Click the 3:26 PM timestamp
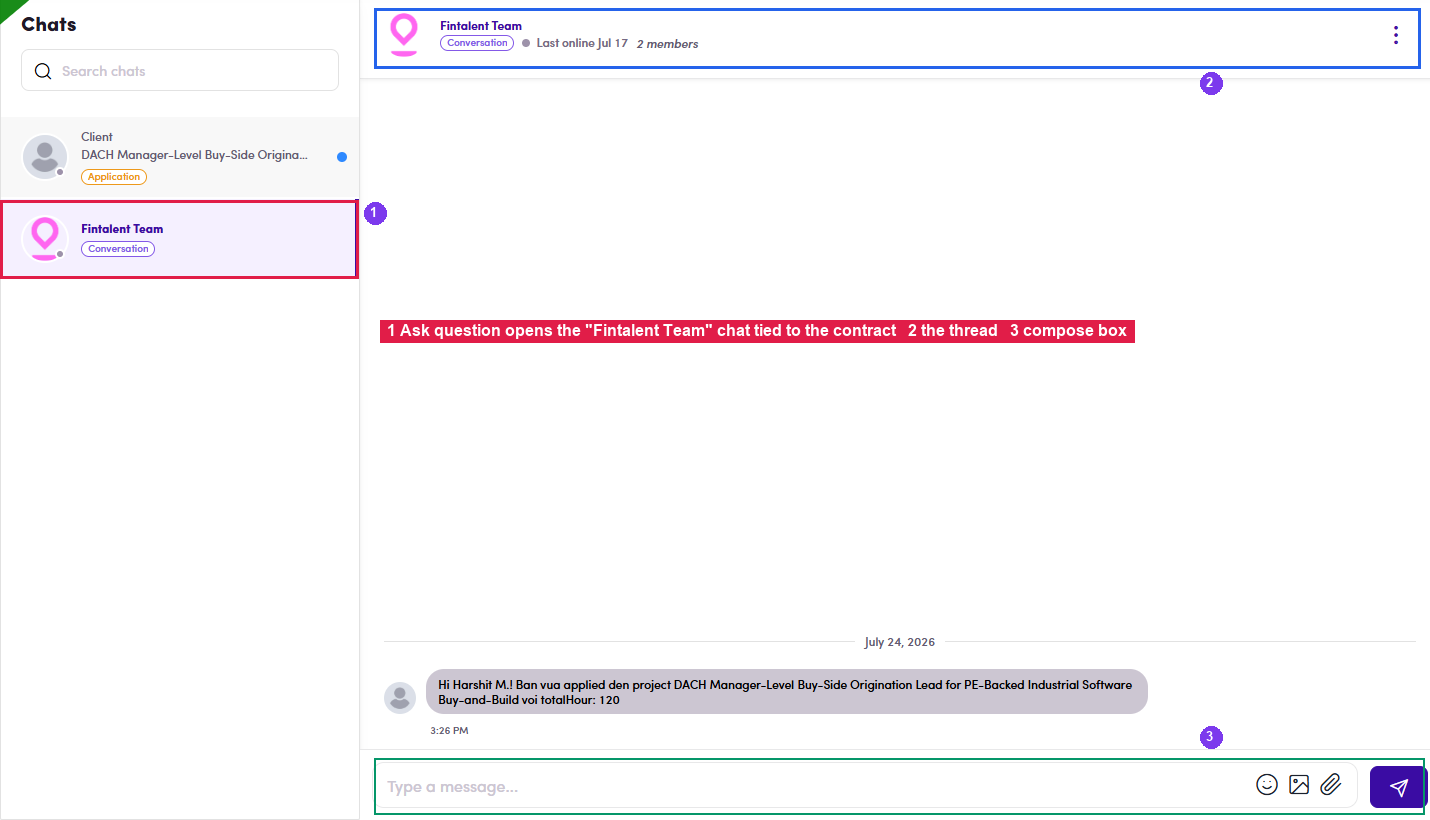Screen dimensions: 1430x820 click(449, 731)
